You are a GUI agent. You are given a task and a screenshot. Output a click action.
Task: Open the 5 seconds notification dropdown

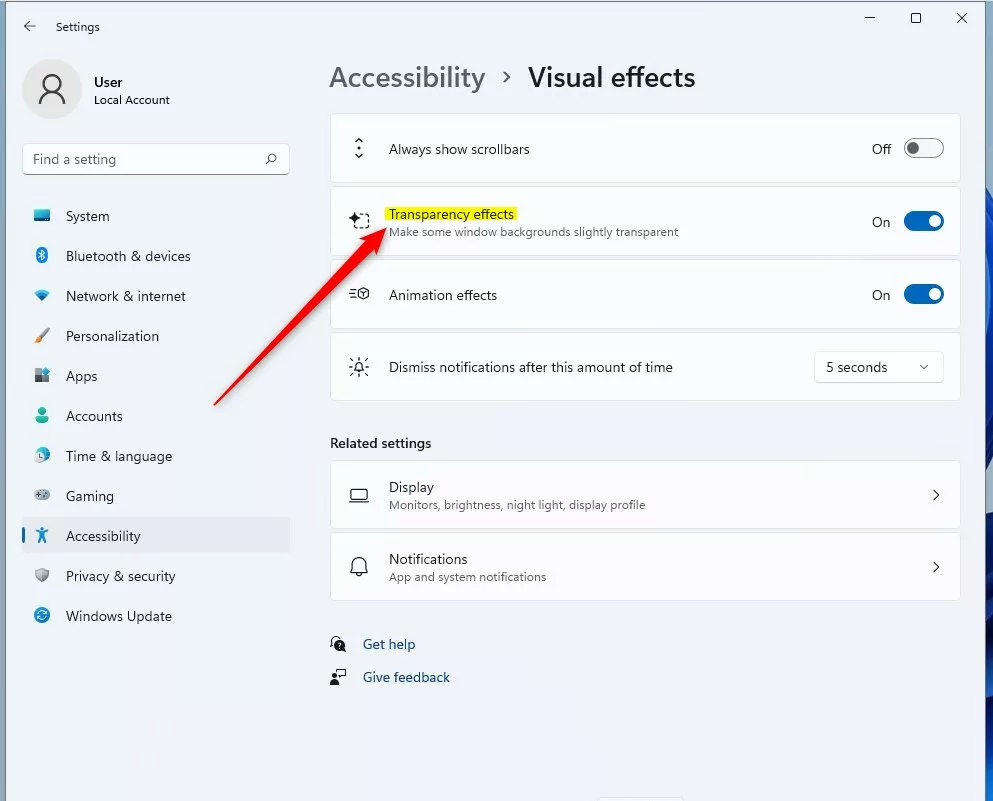coord(878,367)
